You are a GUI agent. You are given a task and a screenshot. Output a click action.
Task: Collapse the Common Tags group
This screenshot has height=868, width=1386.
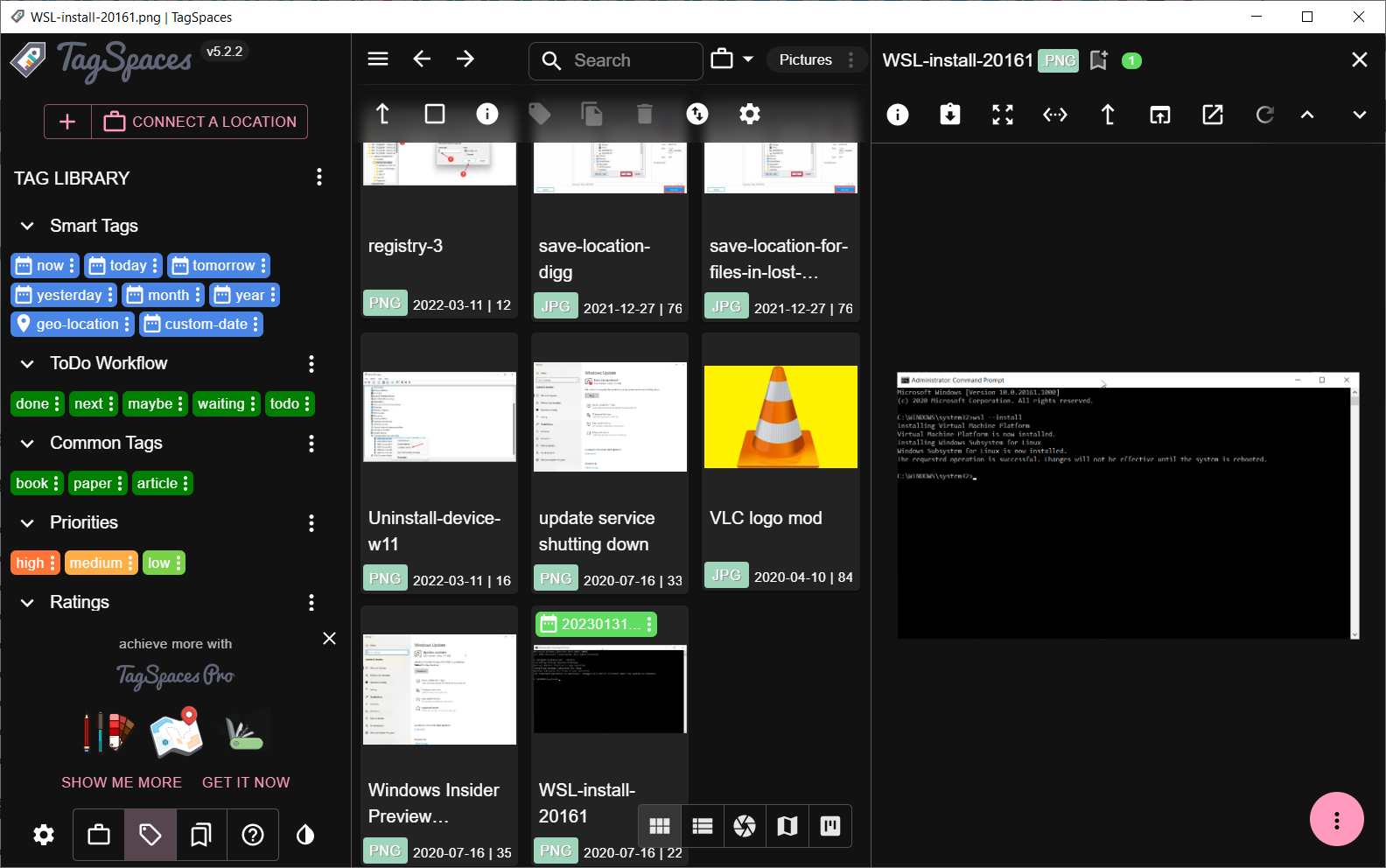pyautogui.click(x=28, y=443)
